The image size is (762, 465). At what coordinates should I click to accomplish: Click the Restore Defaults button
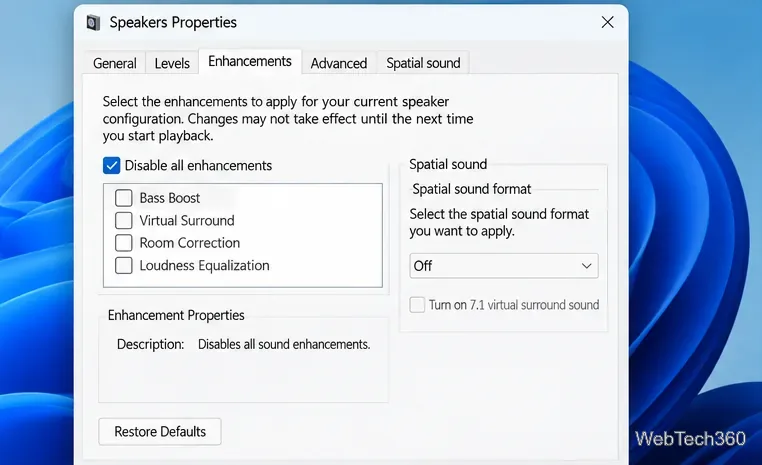160,431
